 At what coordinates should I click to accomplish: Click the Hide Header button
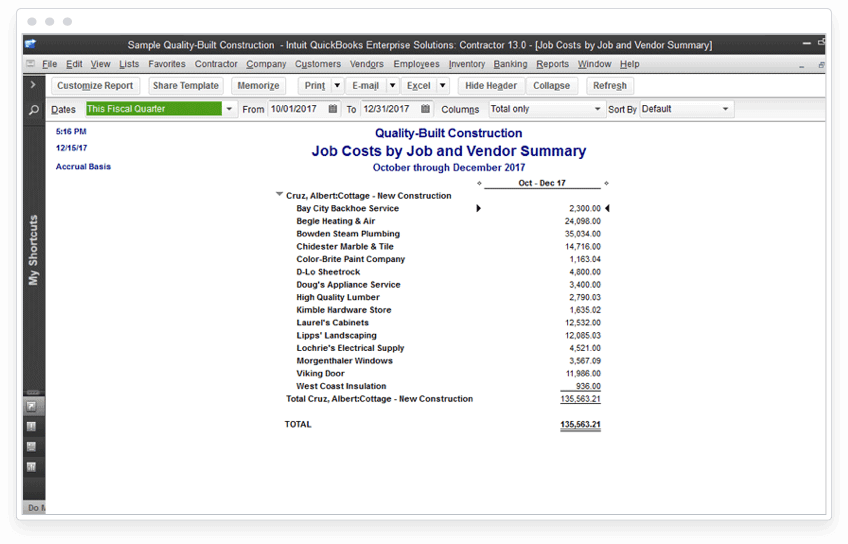tap(491, 85)
